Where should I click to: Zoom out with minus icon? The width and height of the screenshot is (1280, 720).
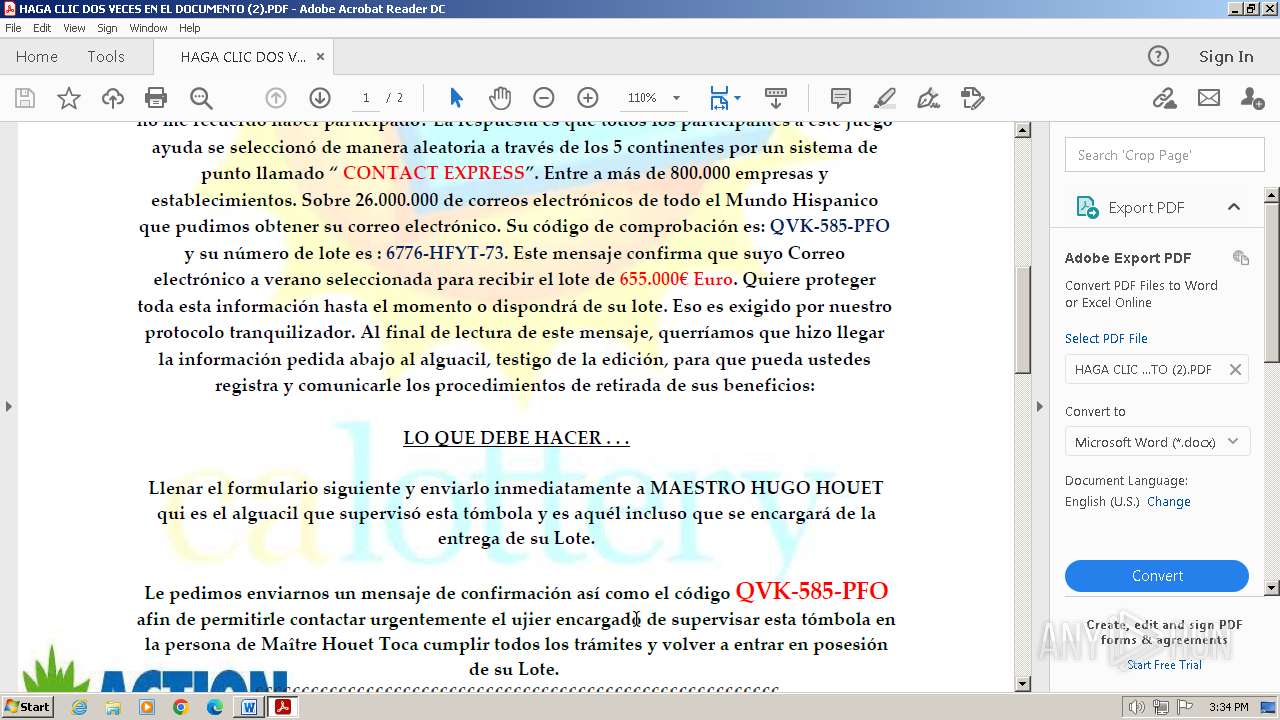click(x=544, y=98)
